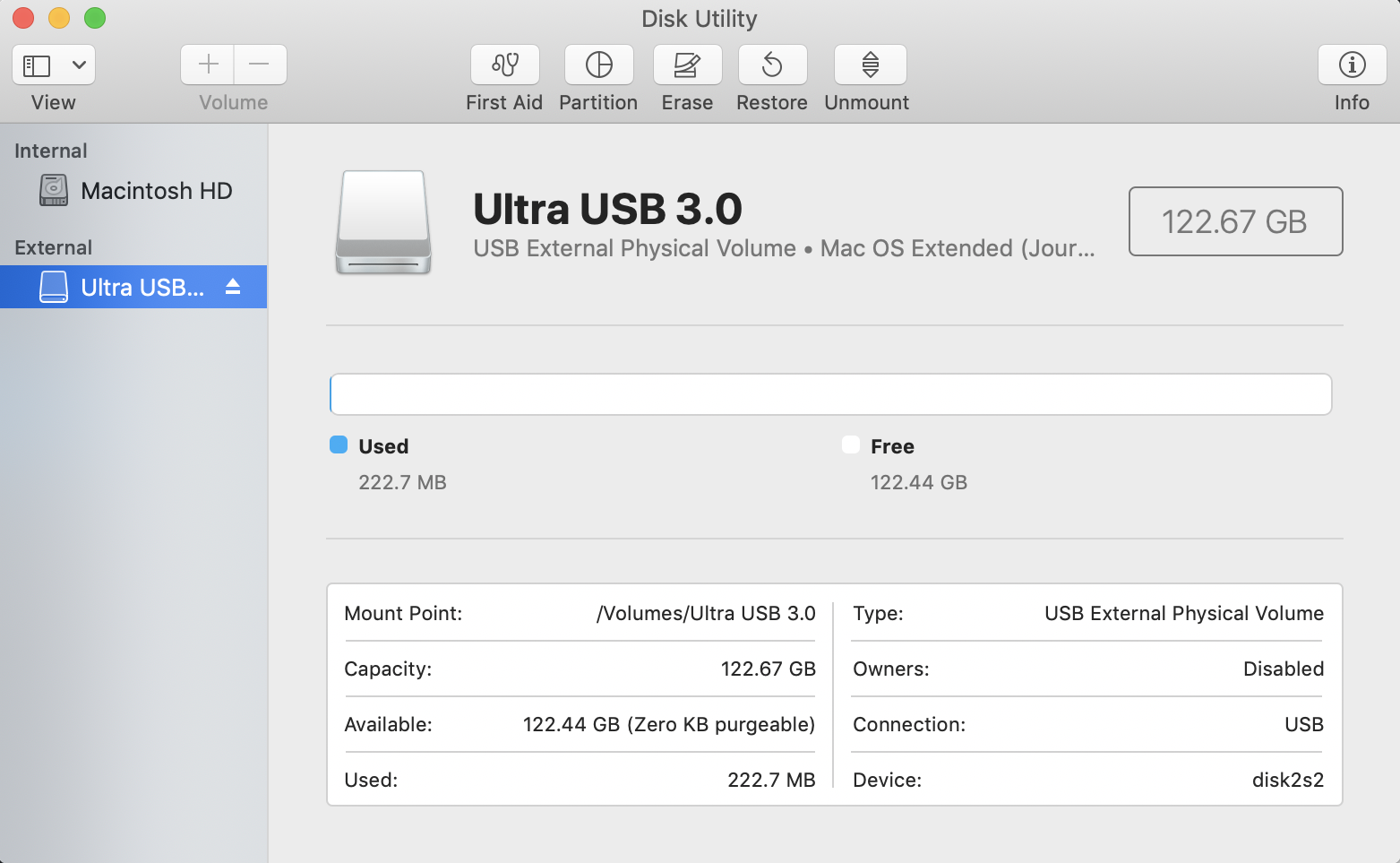Click the Used blue color legend

click(x=339, y=445)
